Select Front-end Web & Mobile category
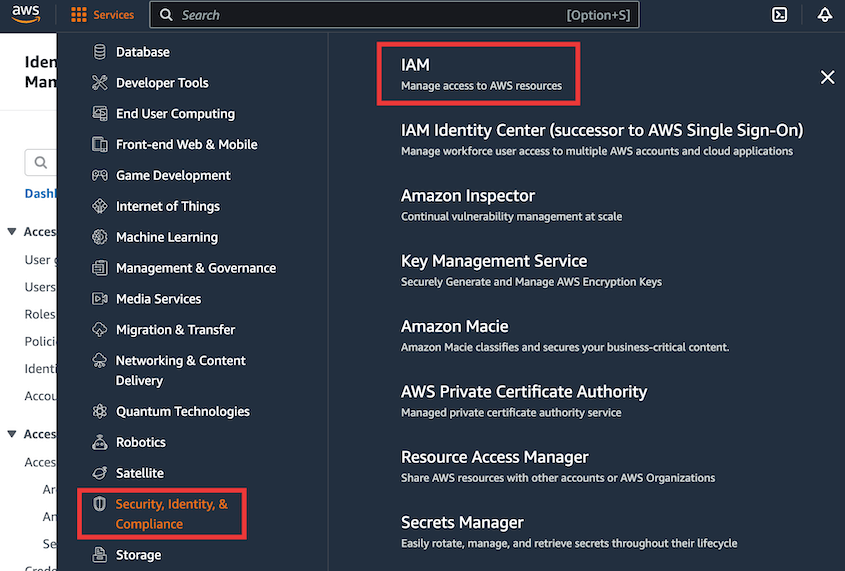Screen dimensions: 845x571 (186, 144)
